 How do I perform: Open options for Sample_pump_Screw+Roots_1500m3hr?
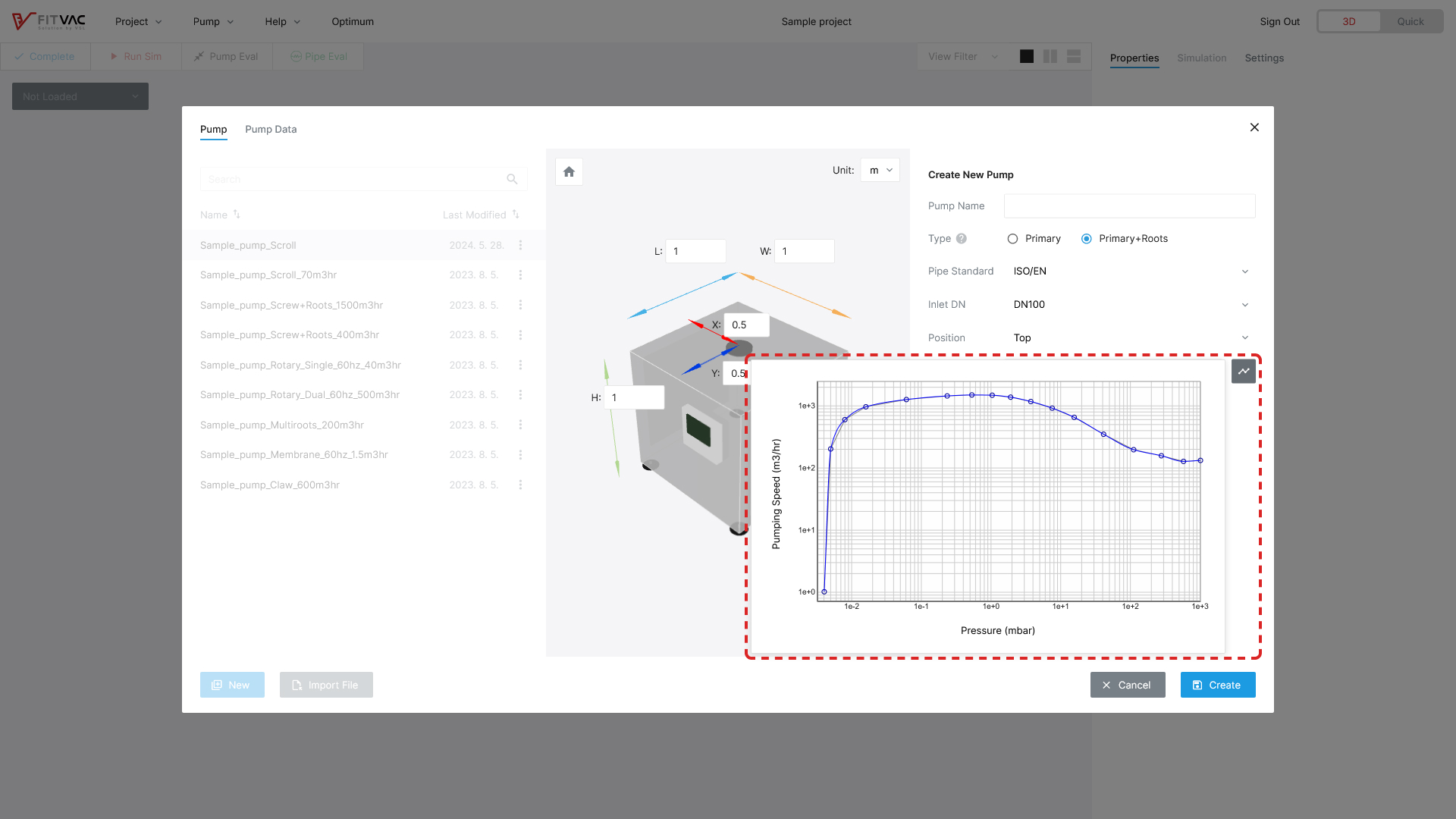point(520,305)
